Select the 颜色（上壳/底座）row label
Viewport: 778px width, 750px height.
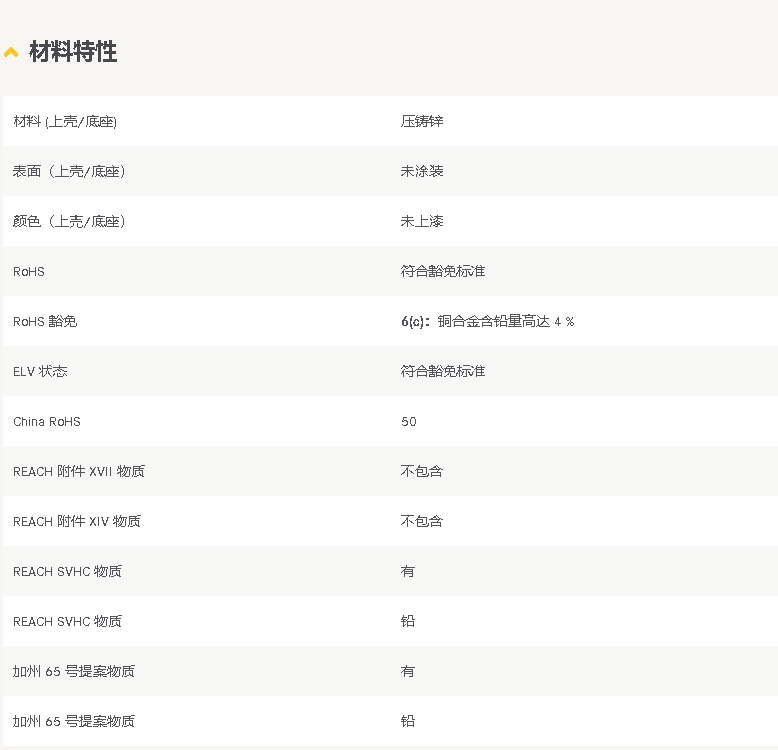tap(69, 221)
